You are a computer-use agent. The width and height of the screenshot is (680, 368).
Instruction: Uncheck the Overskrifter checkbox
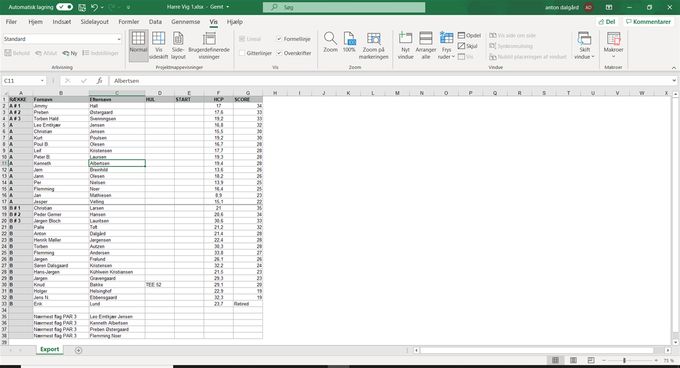tap(279, 53)
